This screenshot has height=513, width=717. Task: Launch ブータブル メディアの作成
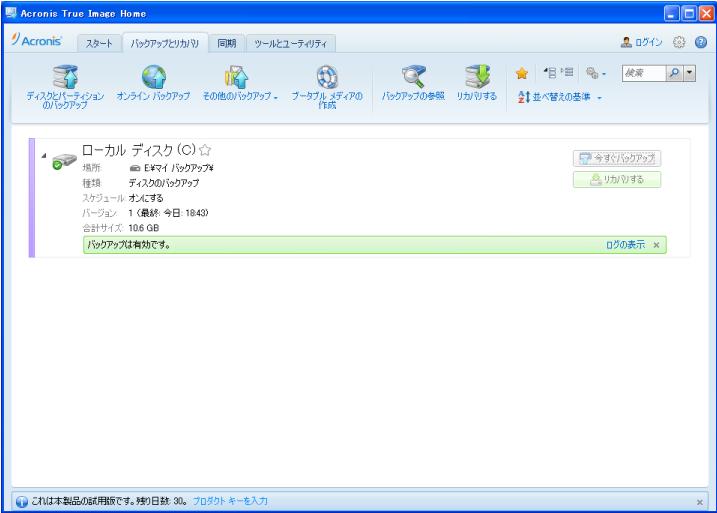click(x=327, y=87)
